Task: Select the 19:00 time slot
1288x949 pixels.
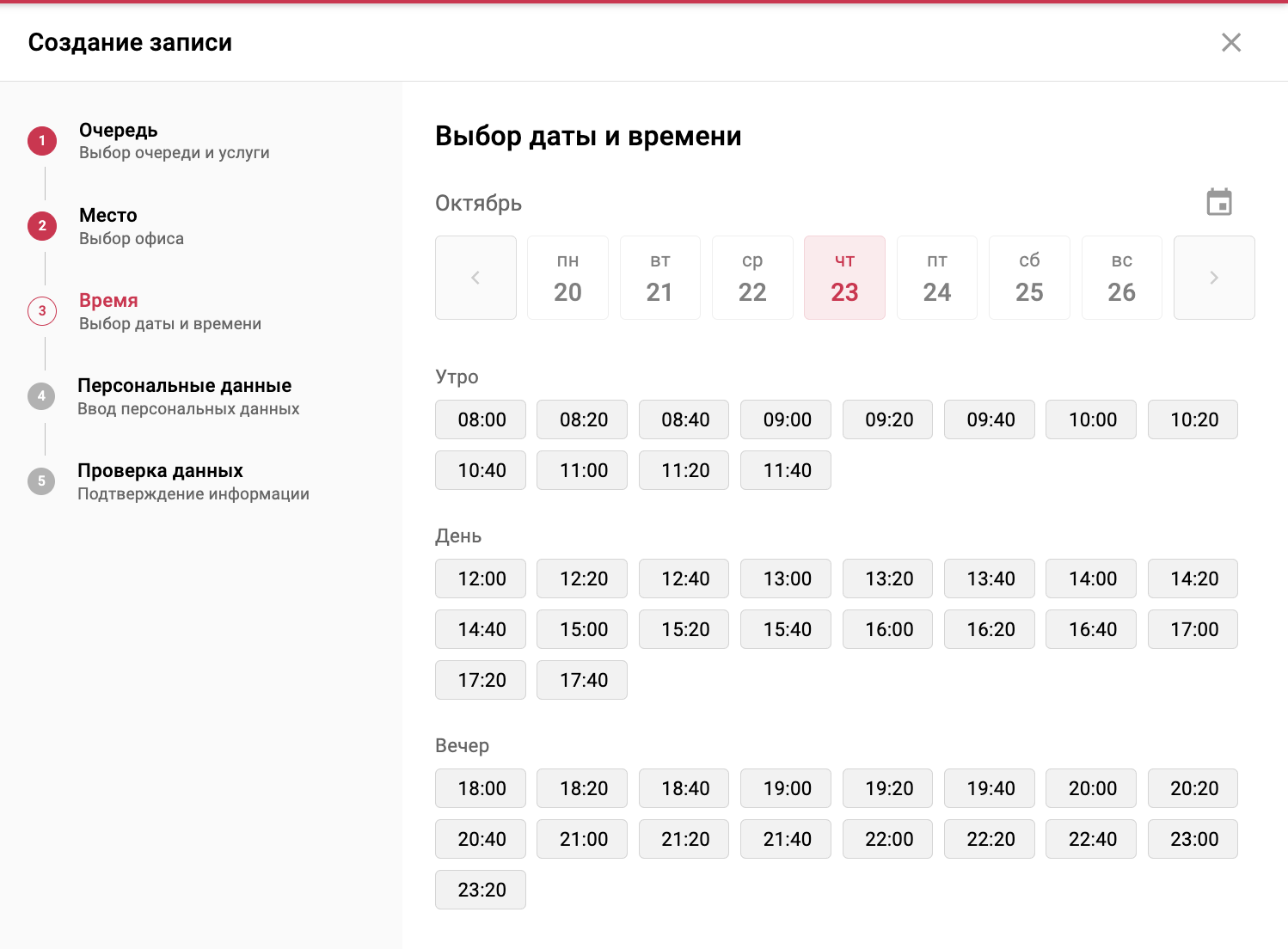Action: click(x=786, y=788)
